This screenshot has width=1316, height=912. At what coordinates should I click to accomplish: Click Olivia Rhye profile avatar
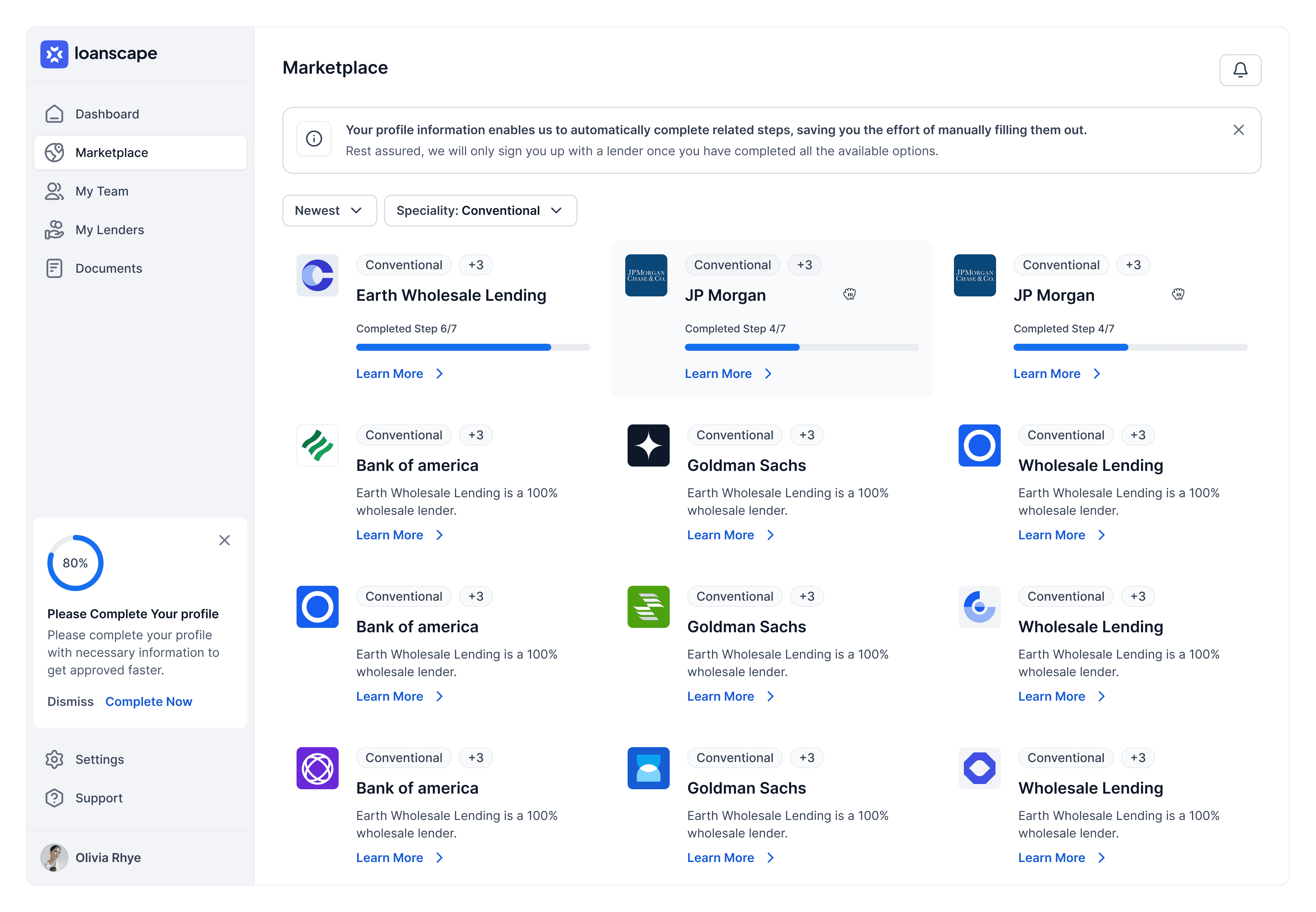tap(54, 857)
